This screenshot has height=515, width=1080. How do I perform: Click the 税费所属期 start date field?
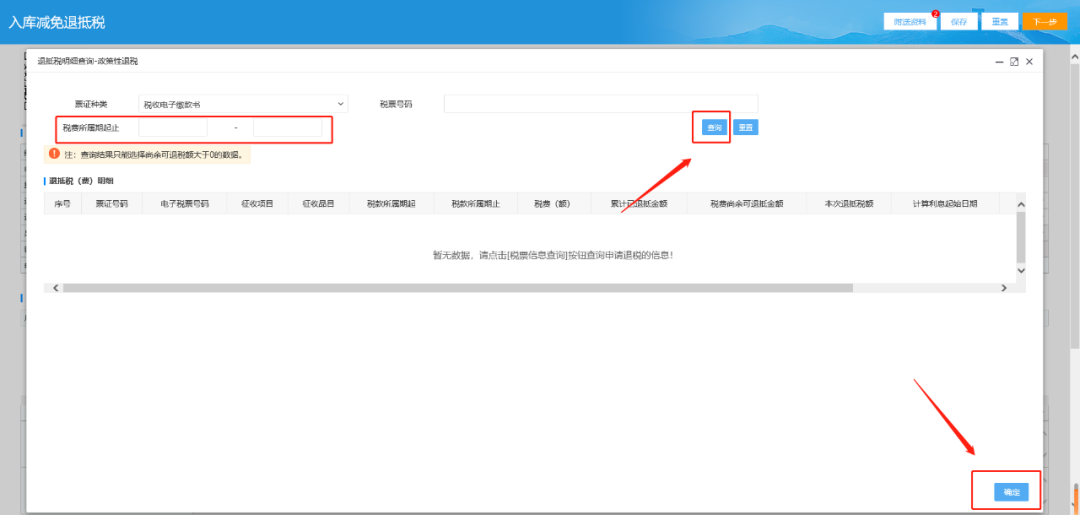(x=173, y=128)
